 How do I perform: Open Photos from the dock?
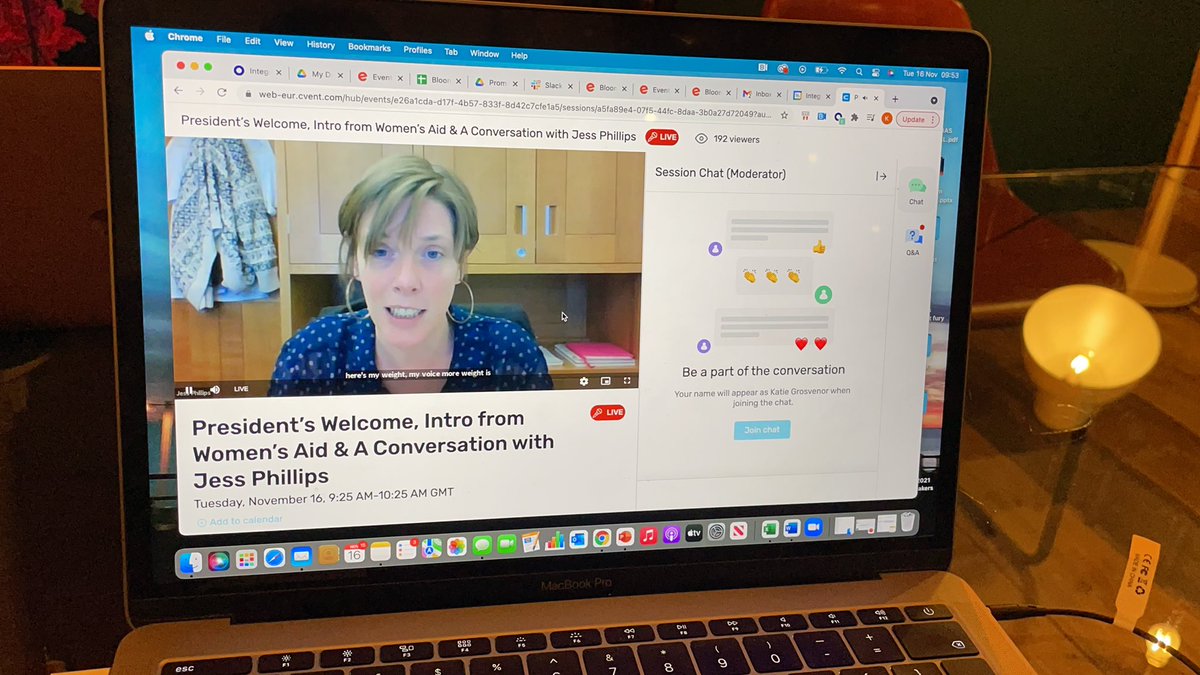coord(456,546)
